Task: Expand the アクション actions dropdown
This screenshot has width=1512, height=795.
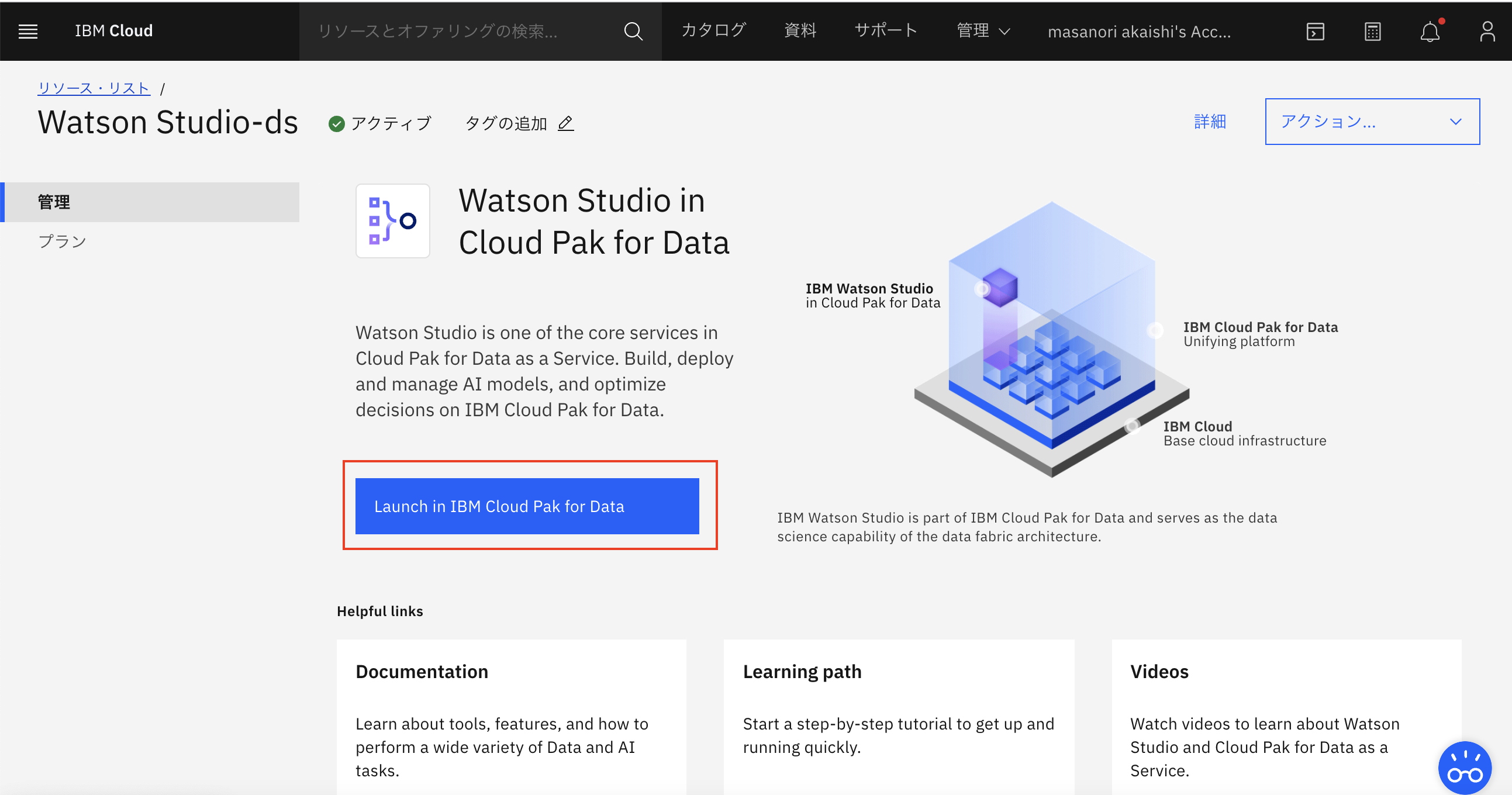Action: pyautogui.click(x=1372, y=122)
